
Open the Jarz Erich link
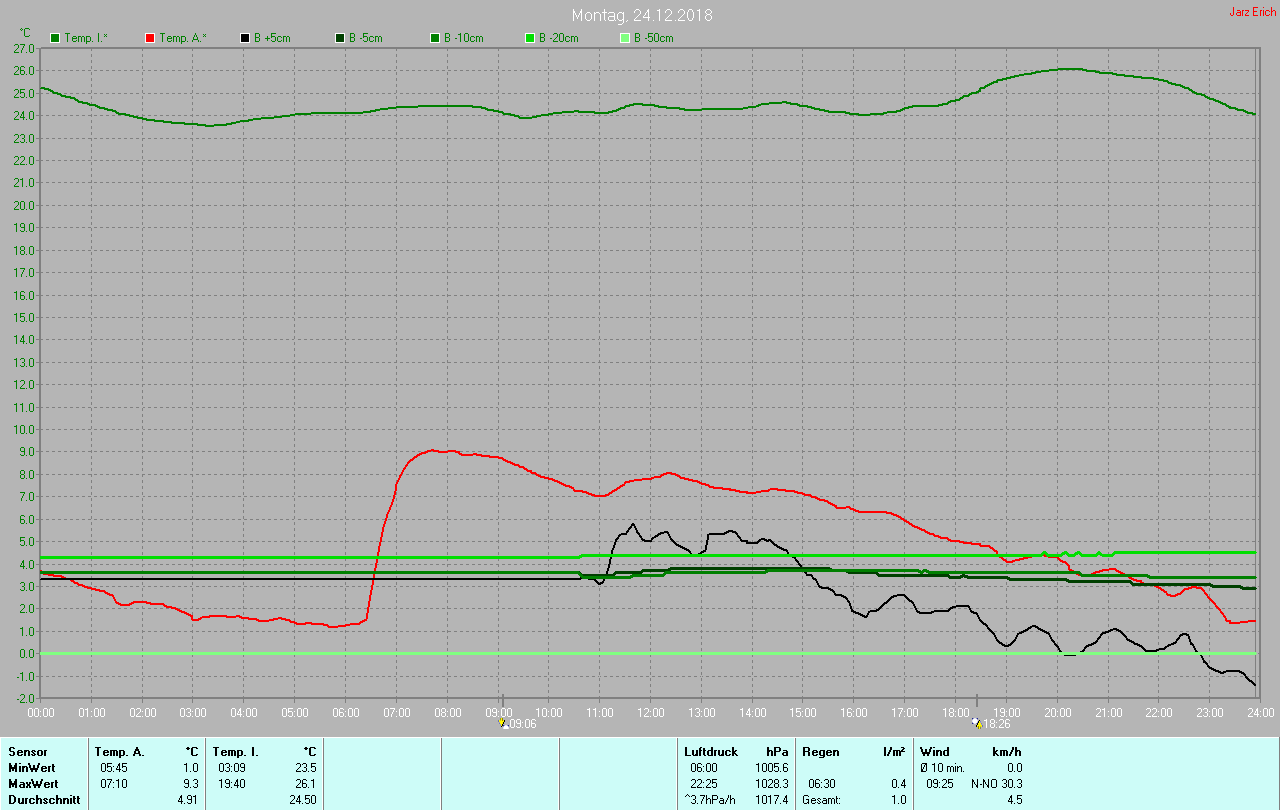tap(1252, 13)
